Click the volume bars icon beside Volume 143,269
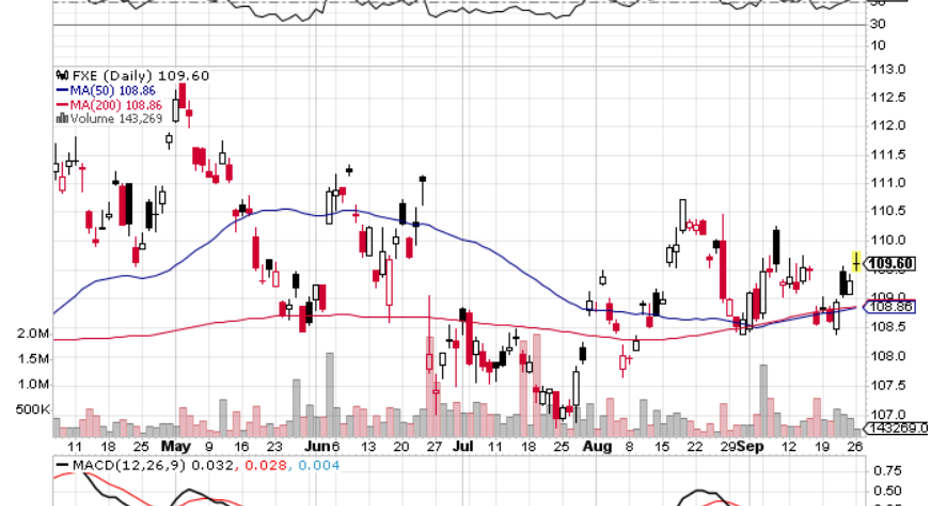The image size is (931, 506). point(62,119)
